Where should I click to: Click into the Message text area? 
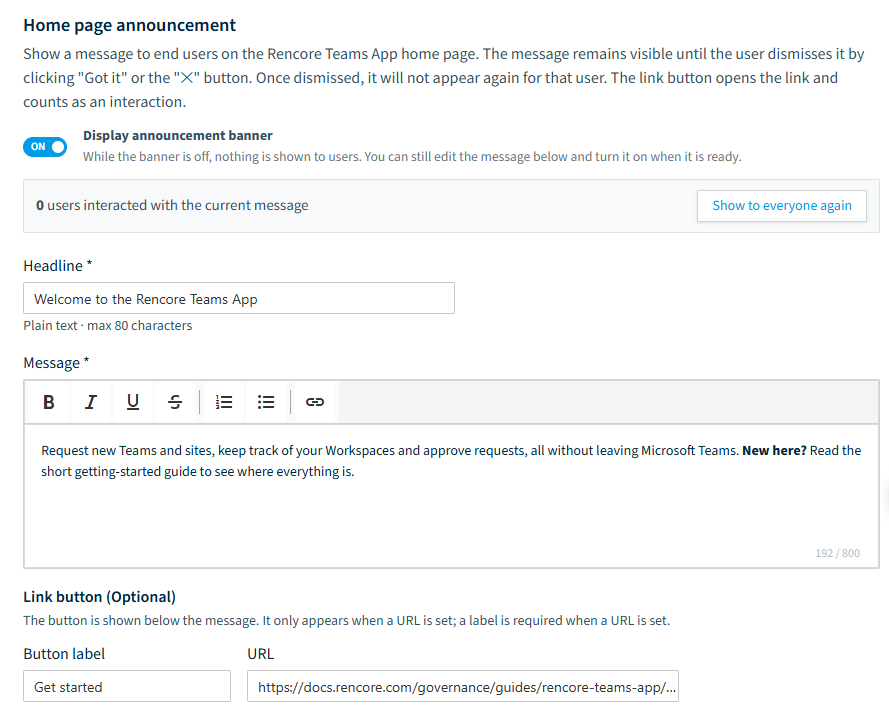point(451,496)
